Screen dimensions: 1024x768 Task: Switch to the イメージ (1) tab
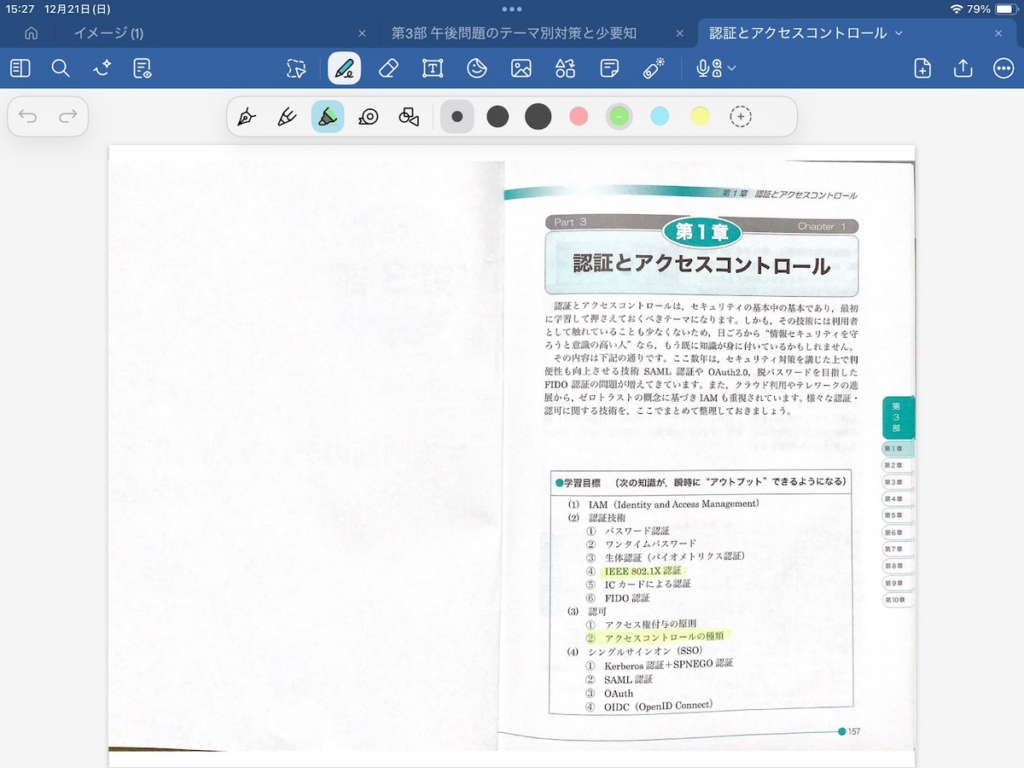coord(108,33)
